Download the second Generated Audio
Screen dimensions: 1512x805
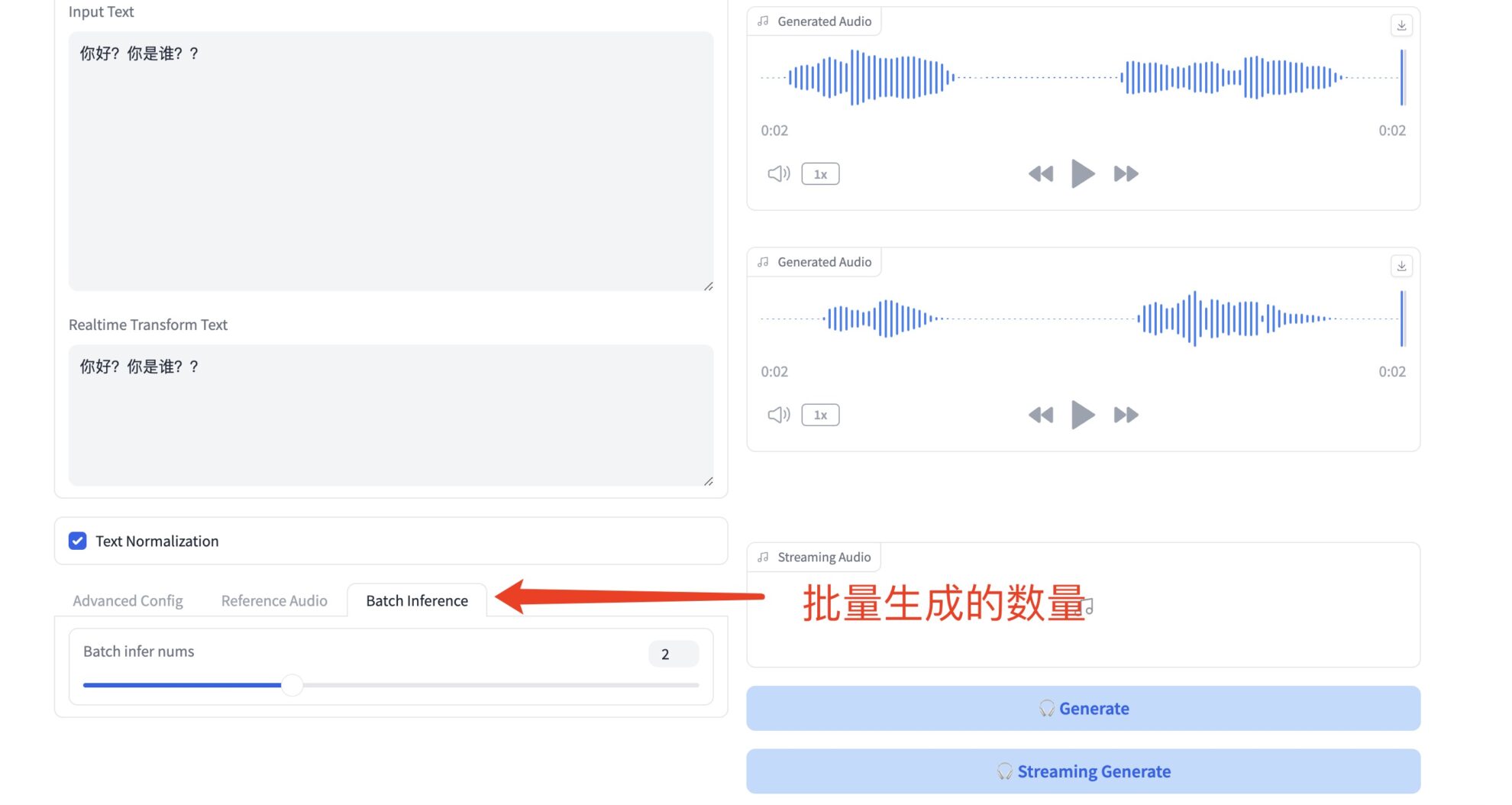click(x=1401, y=266)
